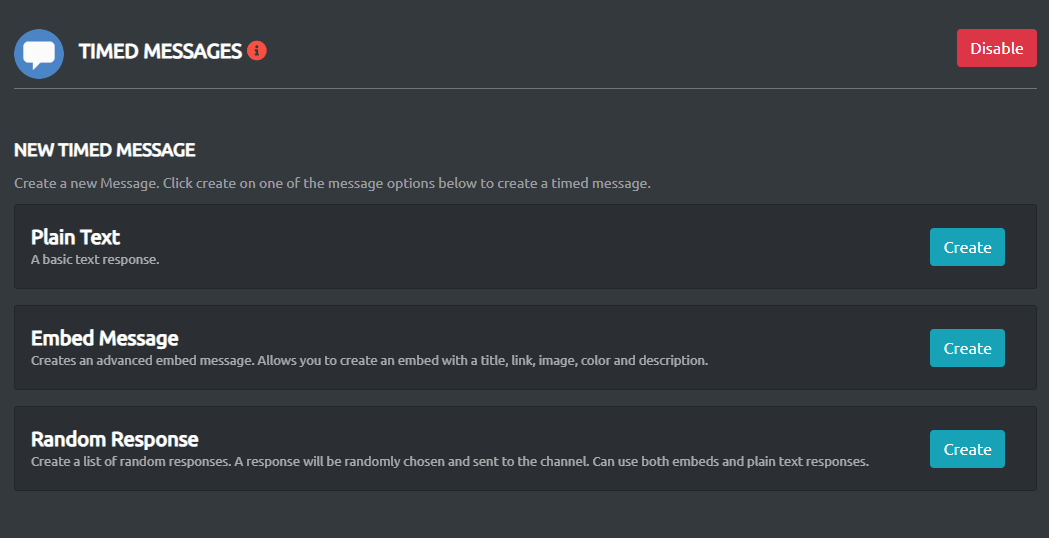Click the TIMED MESSAGES page title
This screenshot has height=538, width=1049.
click(160, 51)
